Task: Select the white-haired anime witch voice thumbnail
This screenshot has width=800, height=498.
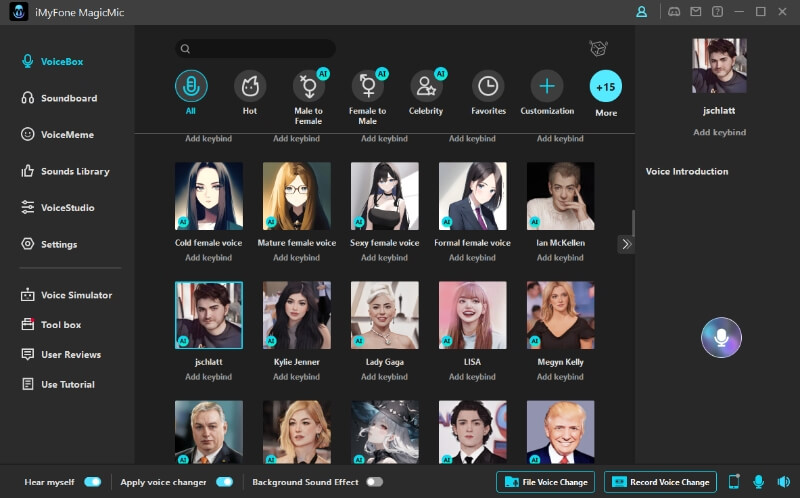Action: point(385,432)
